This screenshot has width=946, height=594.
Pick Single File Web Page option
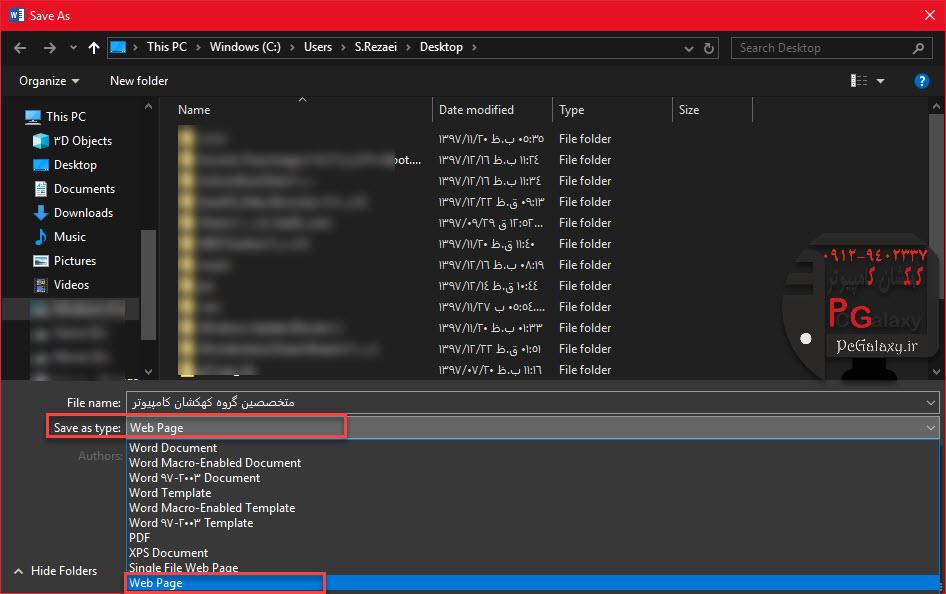click(x=184, y=568)
